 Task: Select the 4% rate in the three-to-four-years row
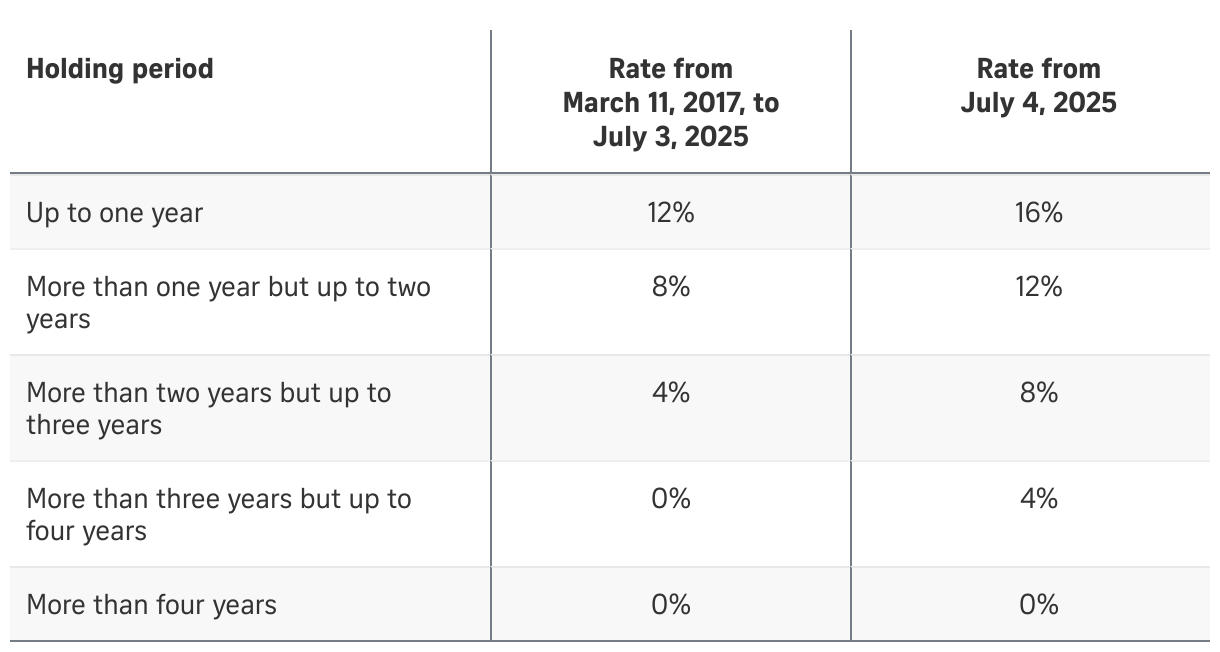pyautogui.click(x=1039, y=499)
